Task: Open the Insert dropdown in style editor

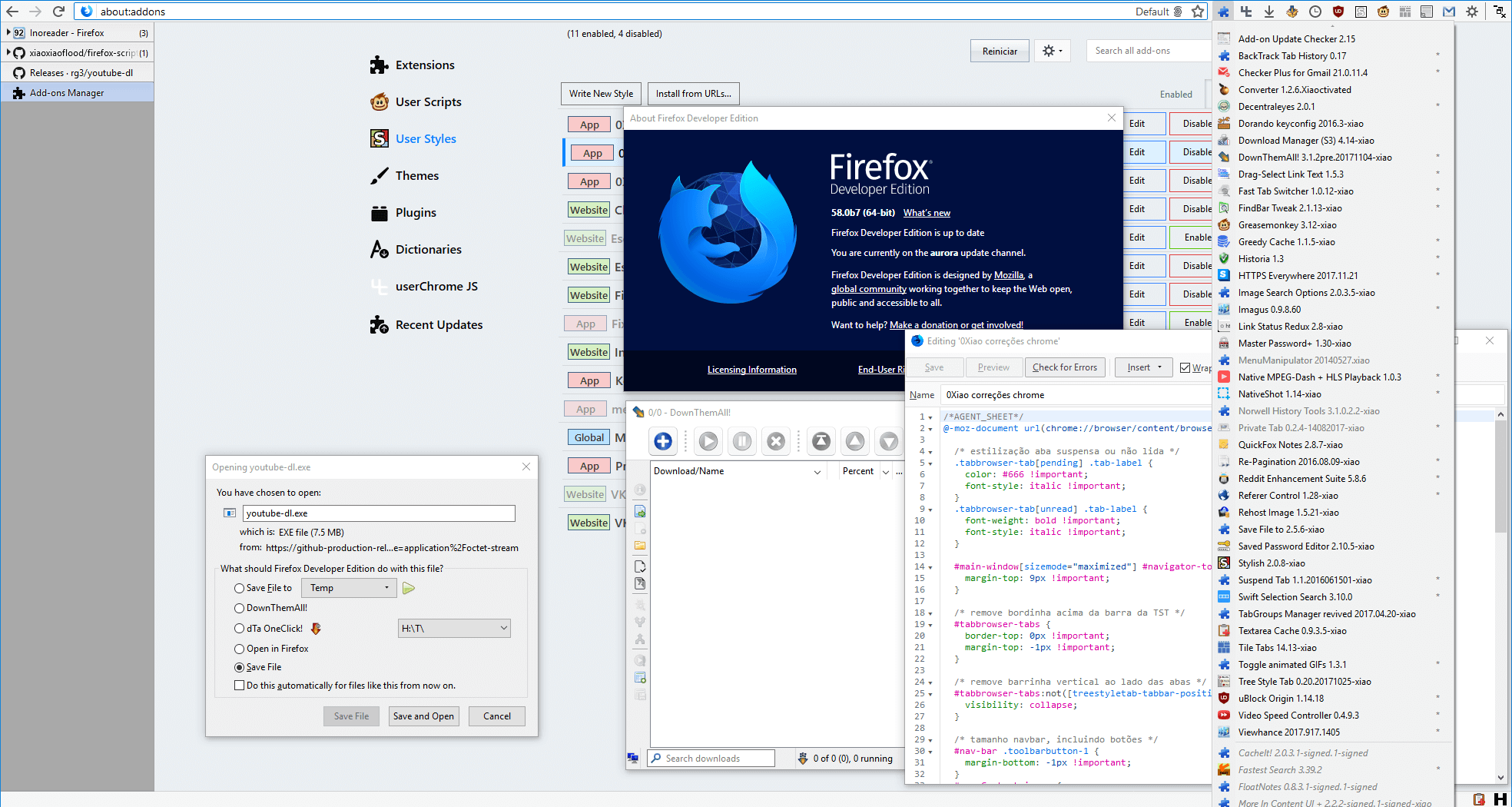Action: point(1144,367)
